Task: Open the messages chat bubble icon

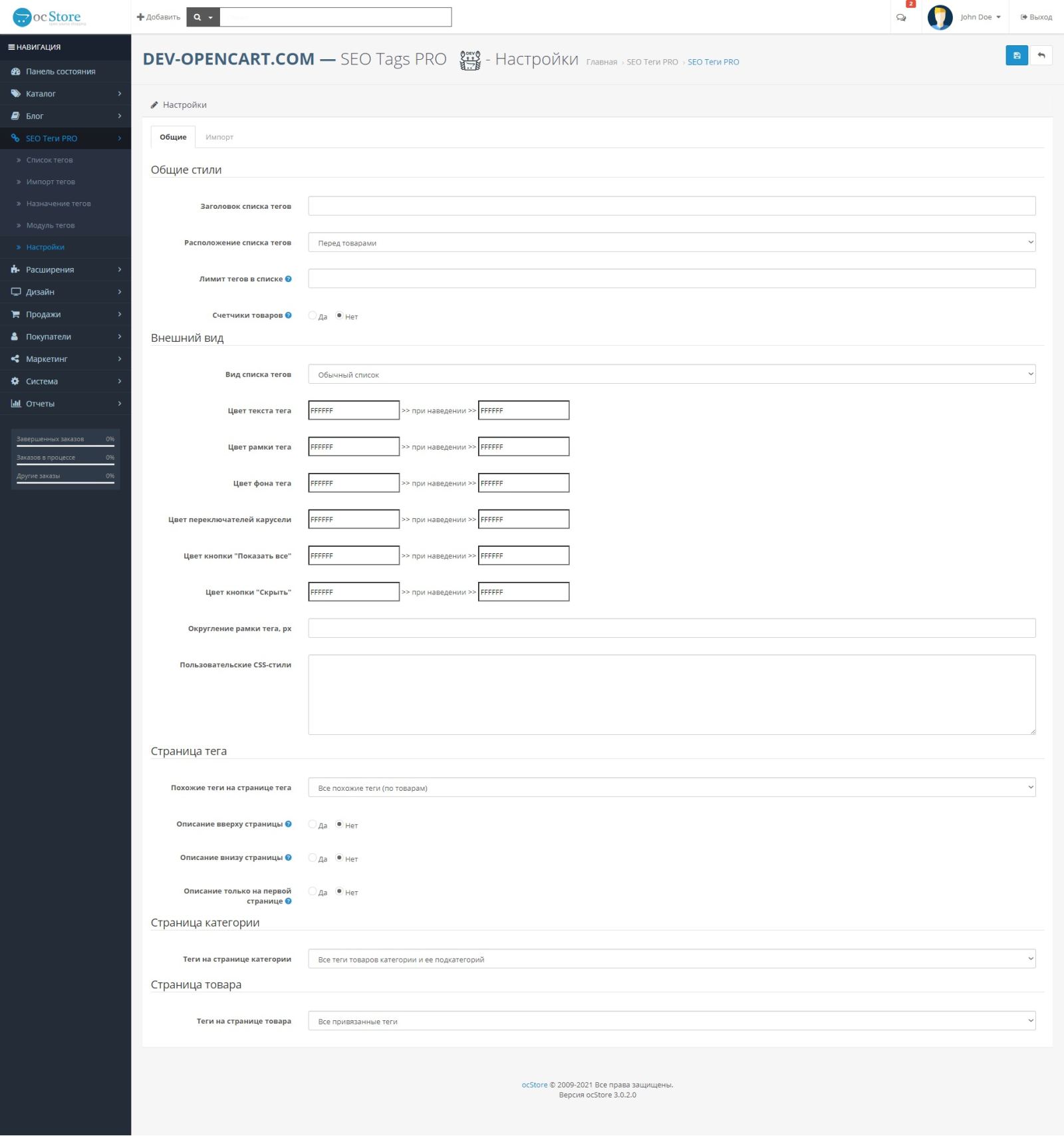Action: [x=901, y=18]
